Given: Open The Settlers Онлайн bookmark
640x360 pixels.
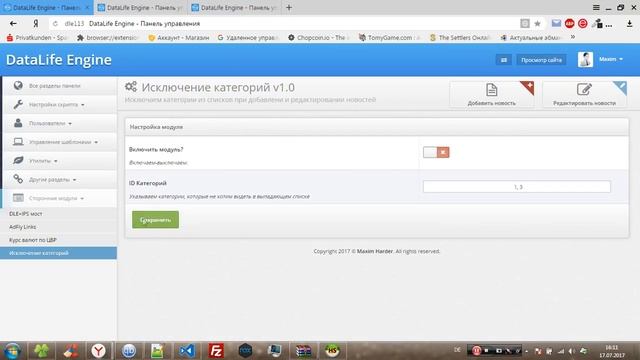Looking at the screenshot, I should tap(460, 38).
